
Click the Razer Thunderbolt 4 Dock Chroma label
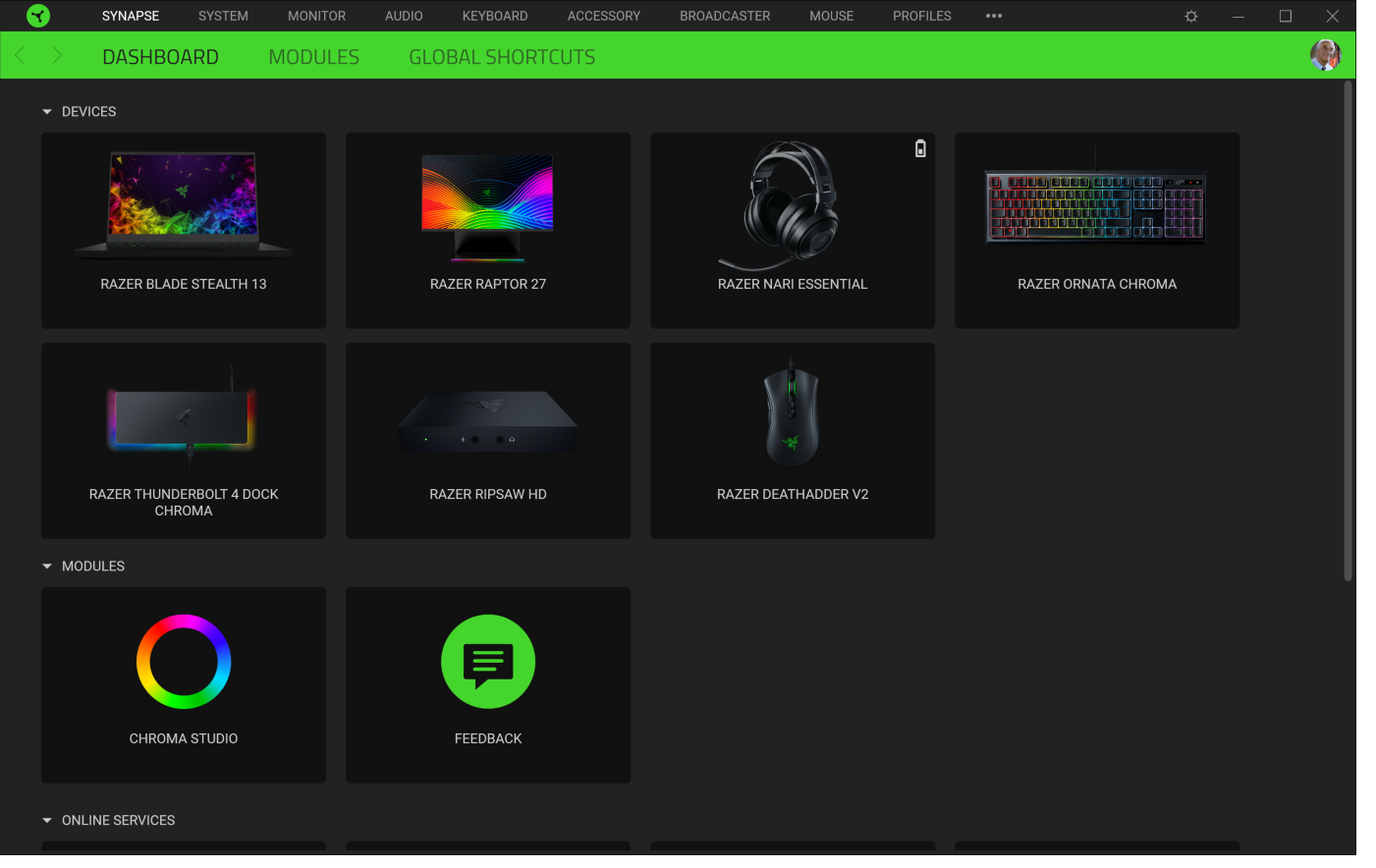click(184, 503)
